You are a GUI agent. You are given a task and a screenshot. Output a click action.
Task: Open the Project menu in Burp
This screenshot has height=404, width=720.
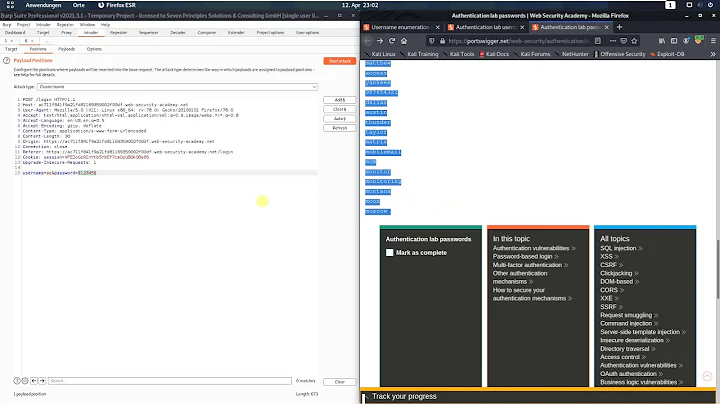[23, 25]
